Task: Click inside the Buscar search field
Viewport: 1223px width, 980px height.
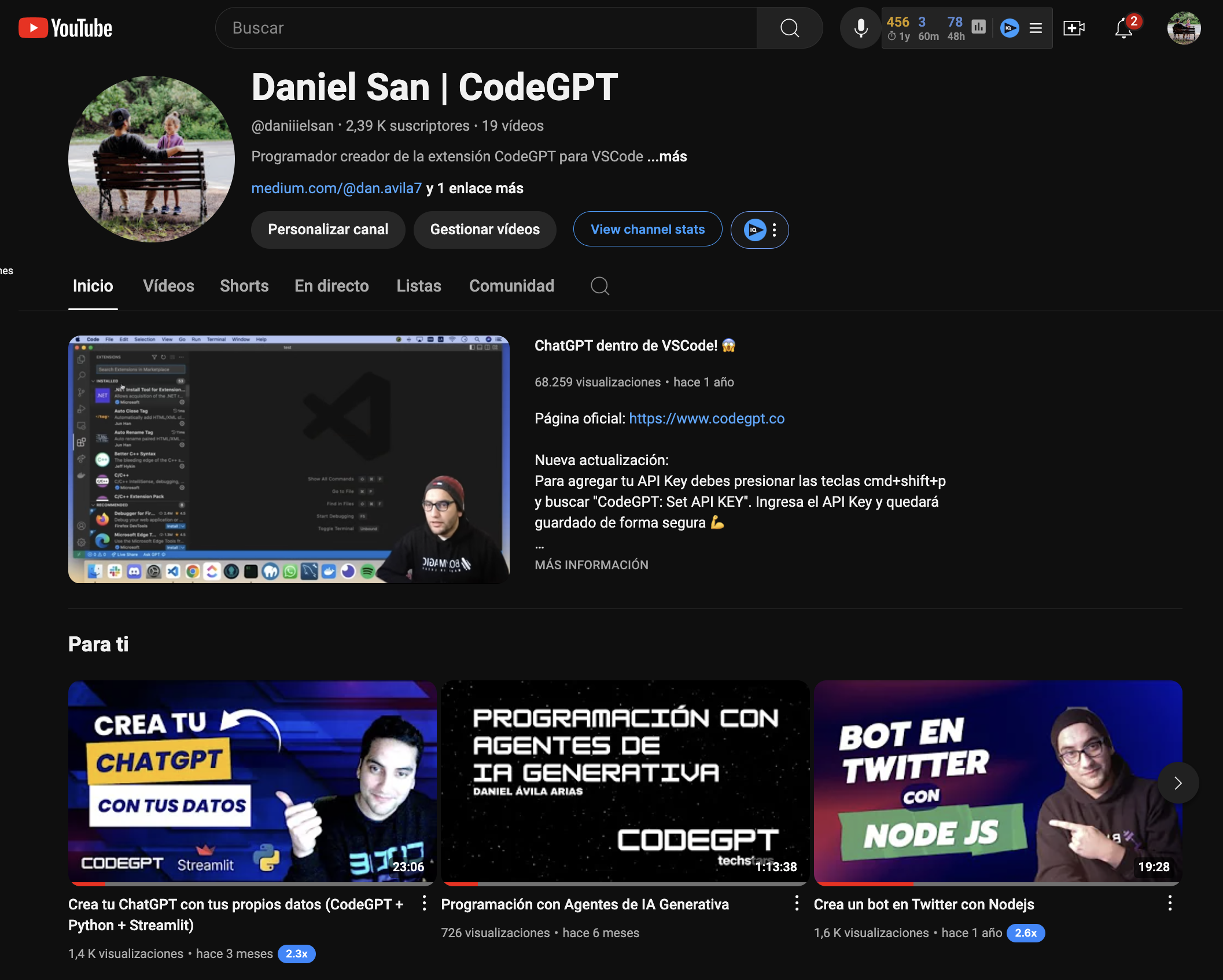Action: (x=486, y=28)
